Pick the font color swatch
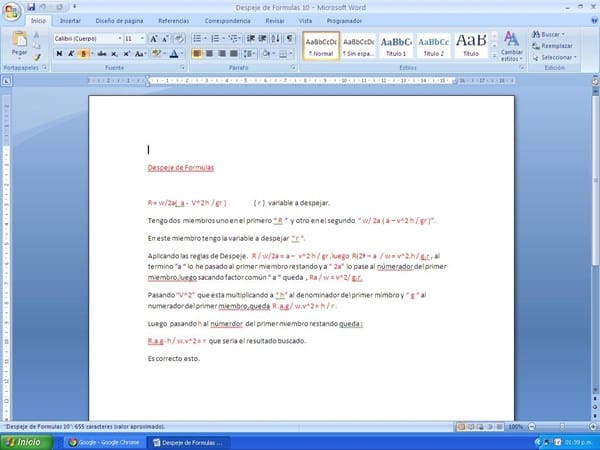The width and height of the screenshot is (600, 450). [174, 54]
